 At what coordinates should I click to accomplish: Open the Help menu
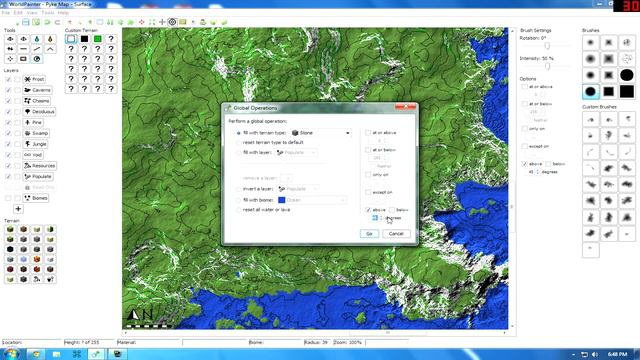[63, 13]
